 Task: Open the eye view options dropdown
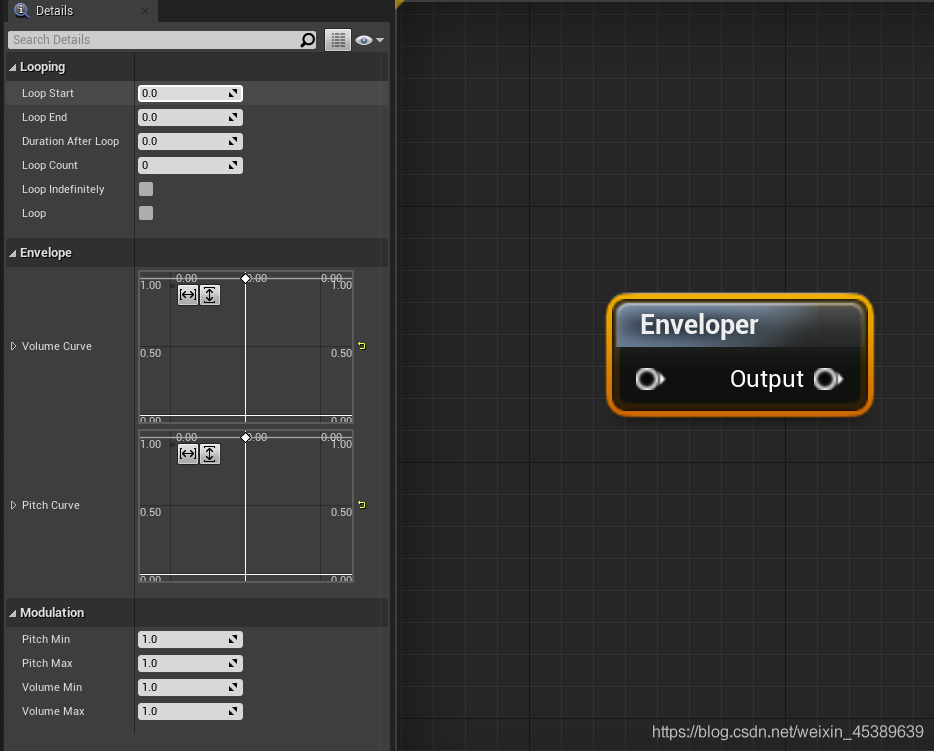click(x=369, y=40)
